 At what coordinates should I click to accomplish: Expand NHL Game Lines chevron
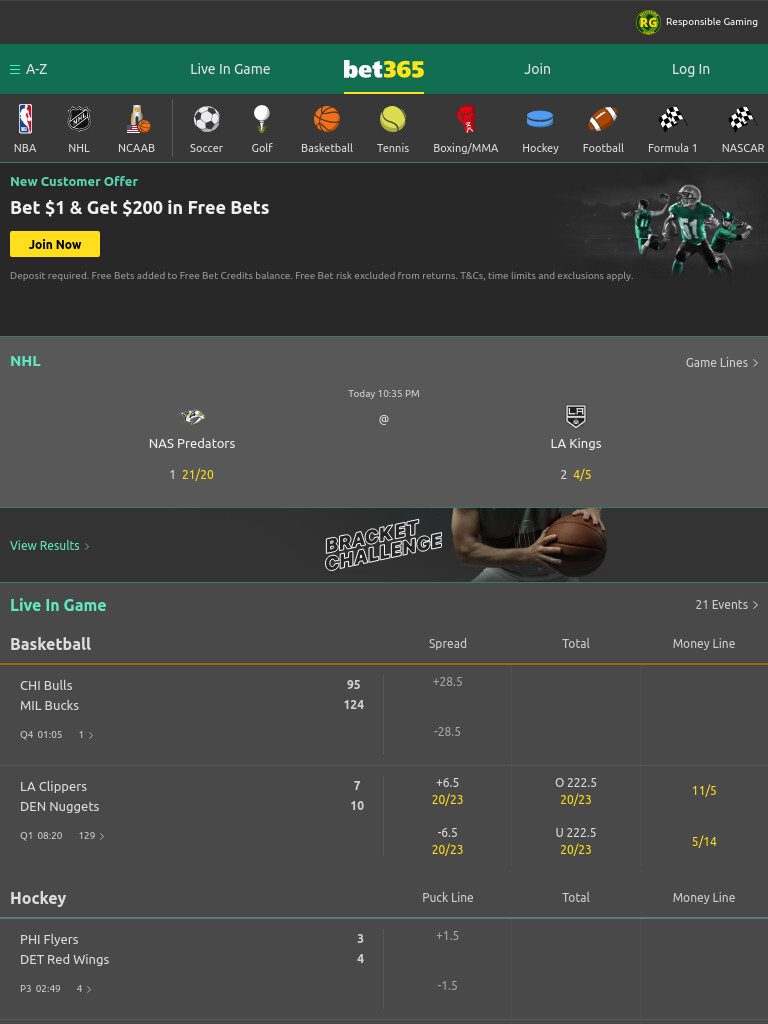[x=756, y=362]
